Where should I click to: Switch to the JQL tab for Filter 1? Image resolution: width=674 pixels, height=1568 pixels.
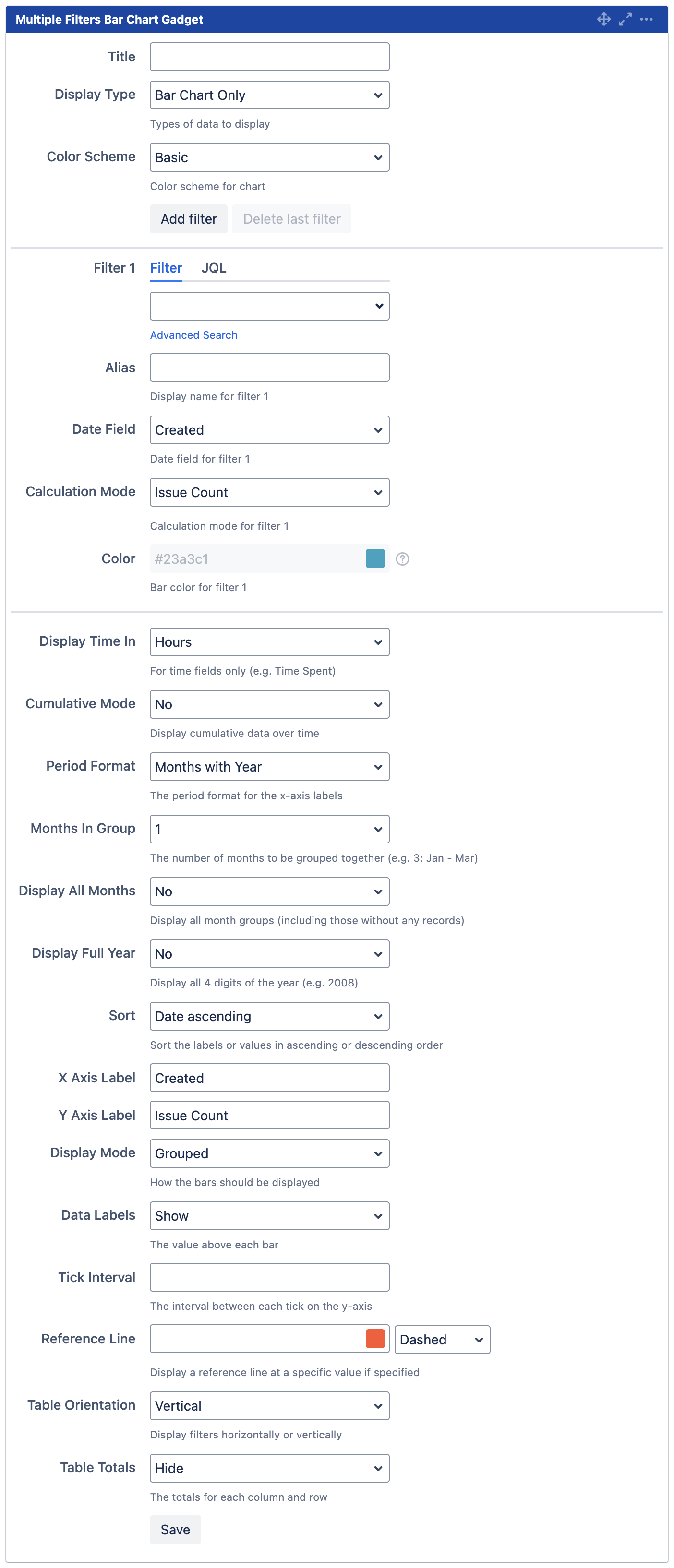tap(214, 268)
